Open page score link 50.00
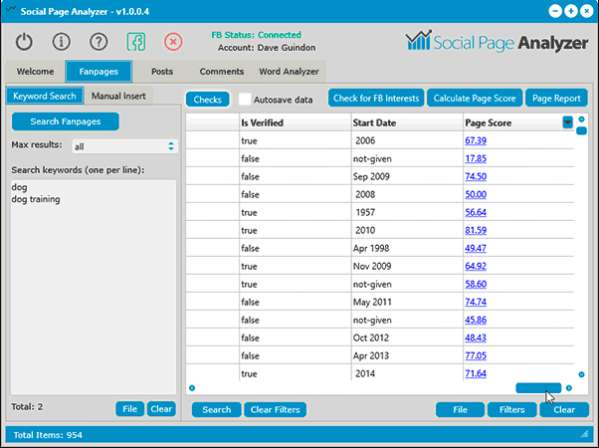 tap(476, 194)
